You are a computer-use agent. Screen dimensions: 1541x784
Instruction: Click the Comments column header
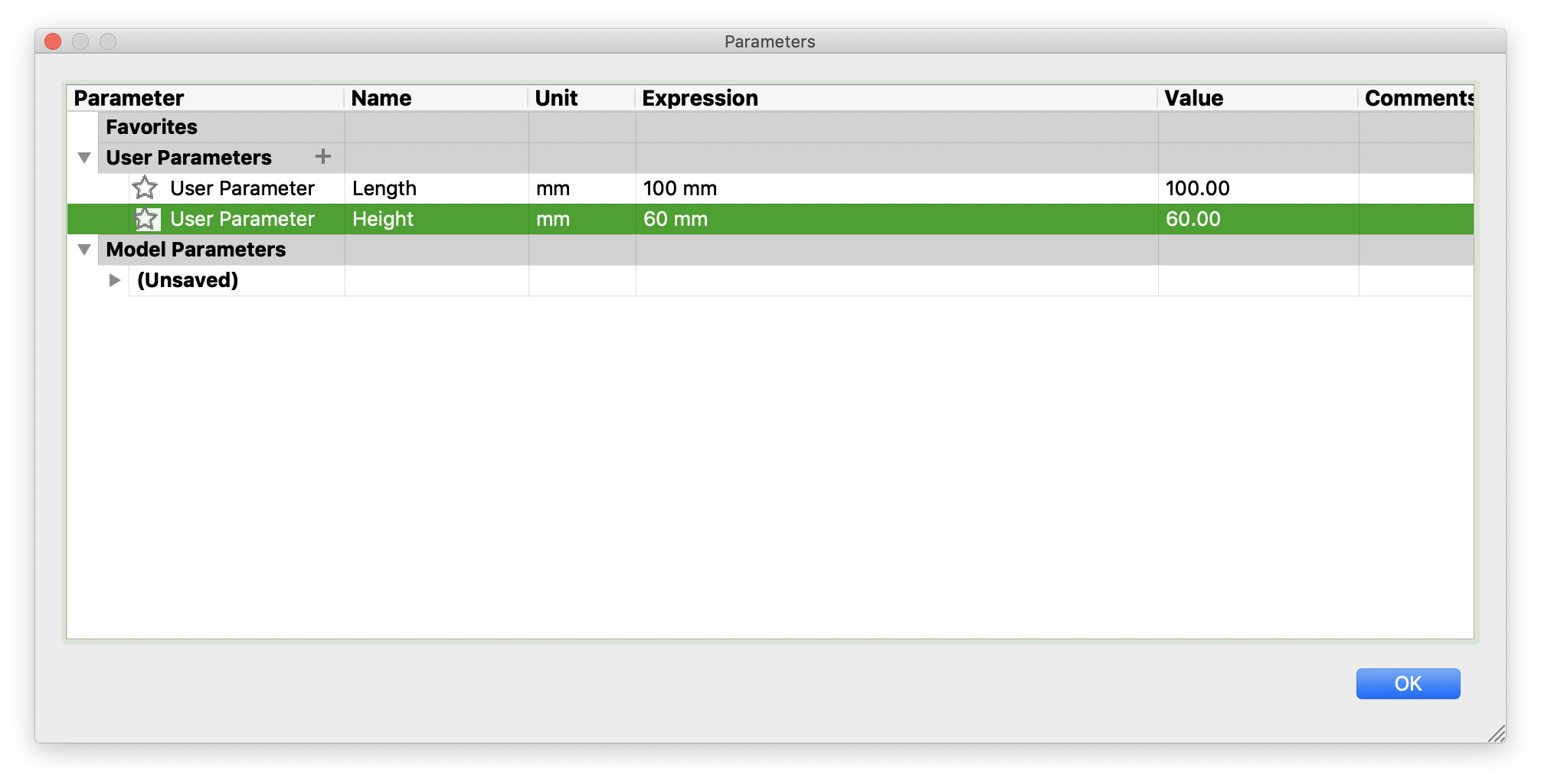pyautogui.click(x=1418, y=98)
